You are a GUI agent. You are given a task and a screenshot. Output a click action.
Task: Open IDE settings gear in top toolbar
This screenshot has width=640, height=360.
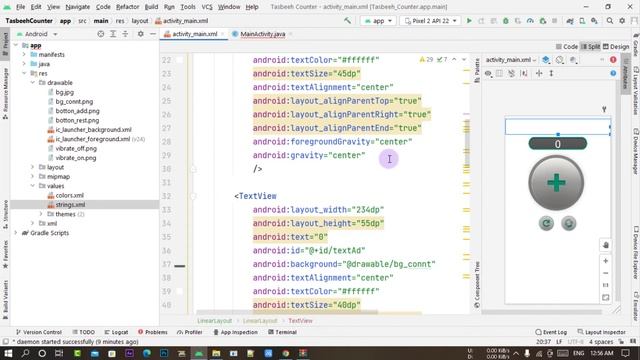point(622,20)
